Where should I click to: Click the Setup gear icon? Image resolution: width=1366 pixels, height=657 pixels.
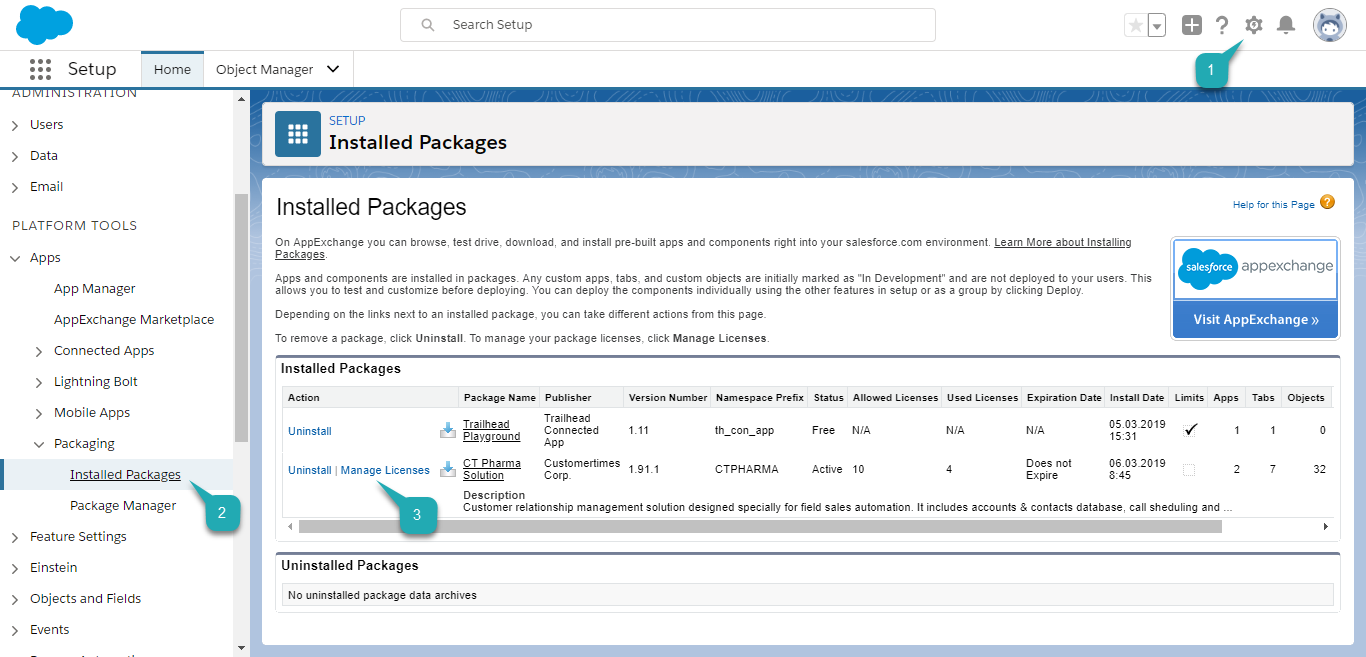[x=1253, y=25]
